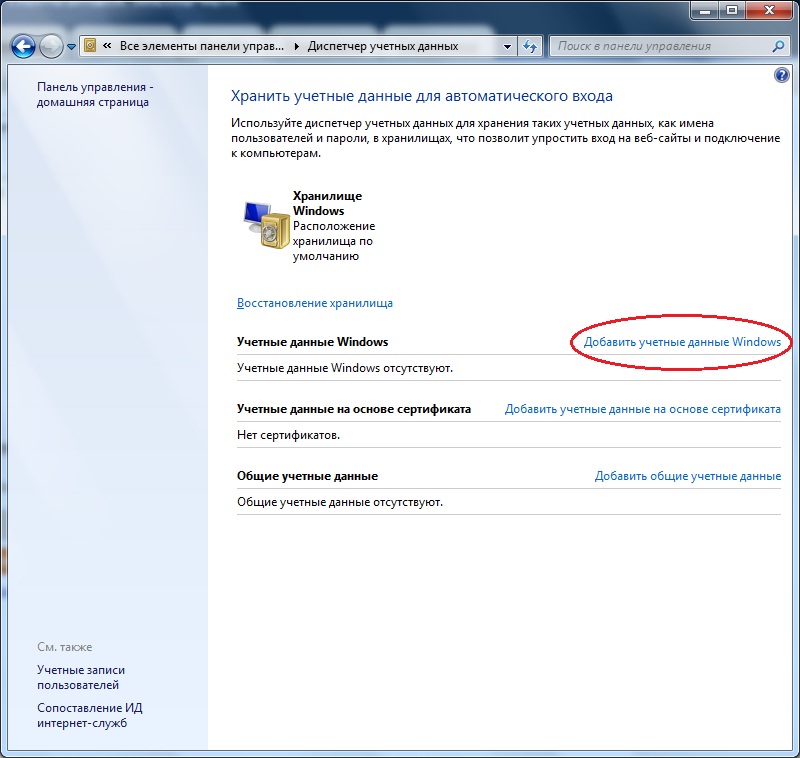
Task: Open recent pages dropdown next to navigation arrows
Action: 71,47
